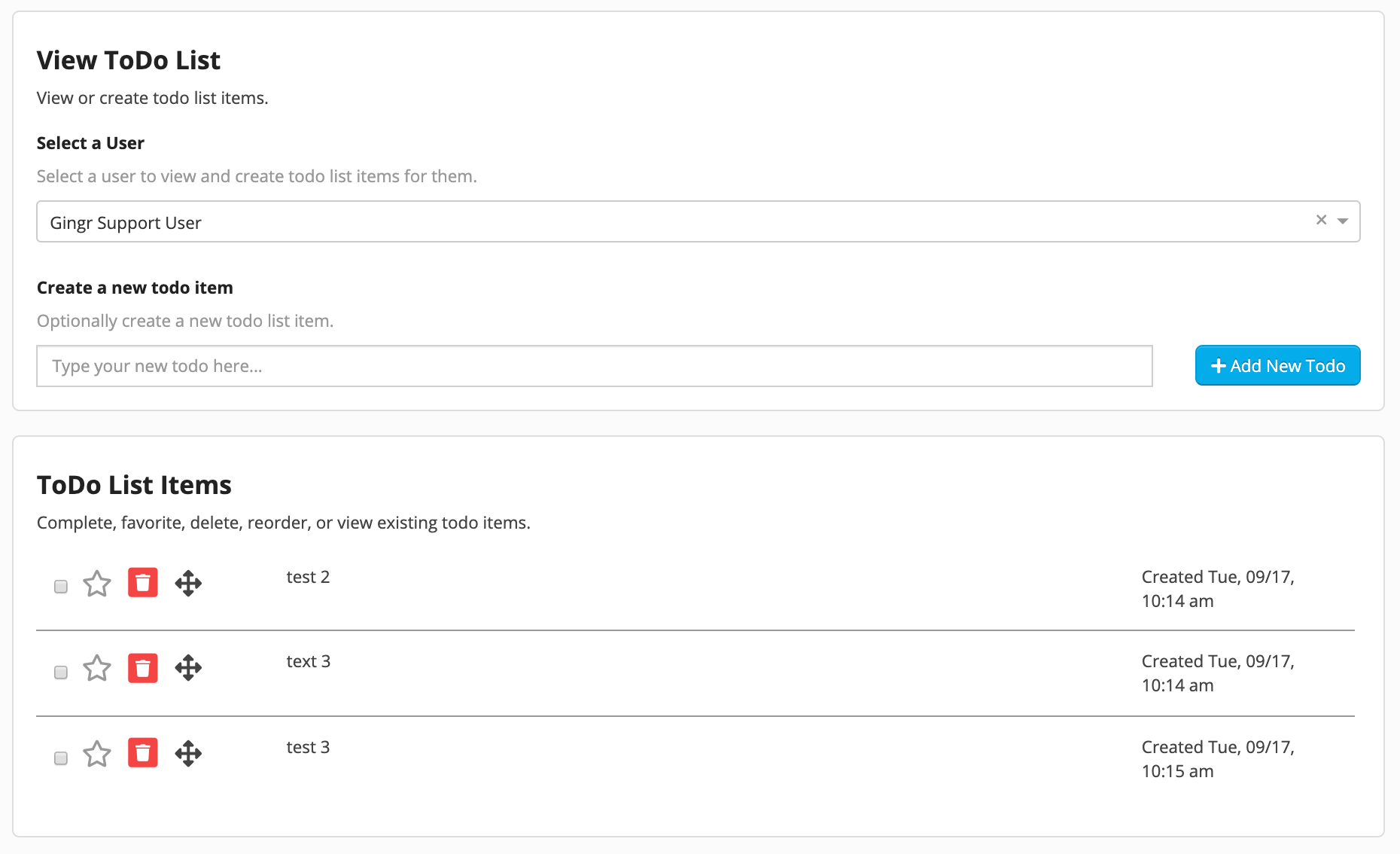The image size is (1400, 854).
Task: Click 'text 3' created date text
Action: pos(1218,673)
